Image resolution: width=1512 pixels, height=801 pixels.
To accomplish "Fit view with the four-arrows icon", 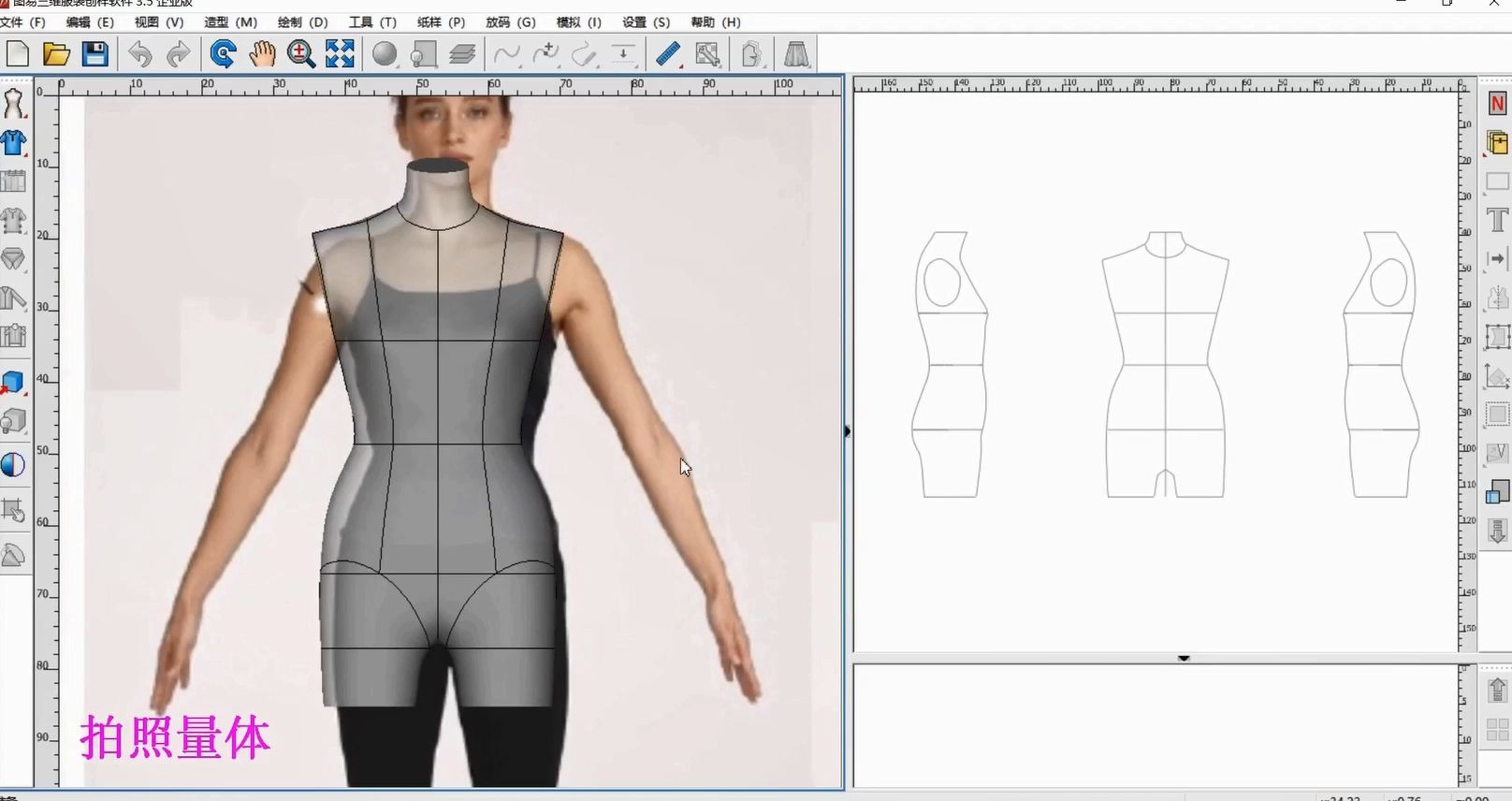I will pyautogui.click(x=340, y=54).
